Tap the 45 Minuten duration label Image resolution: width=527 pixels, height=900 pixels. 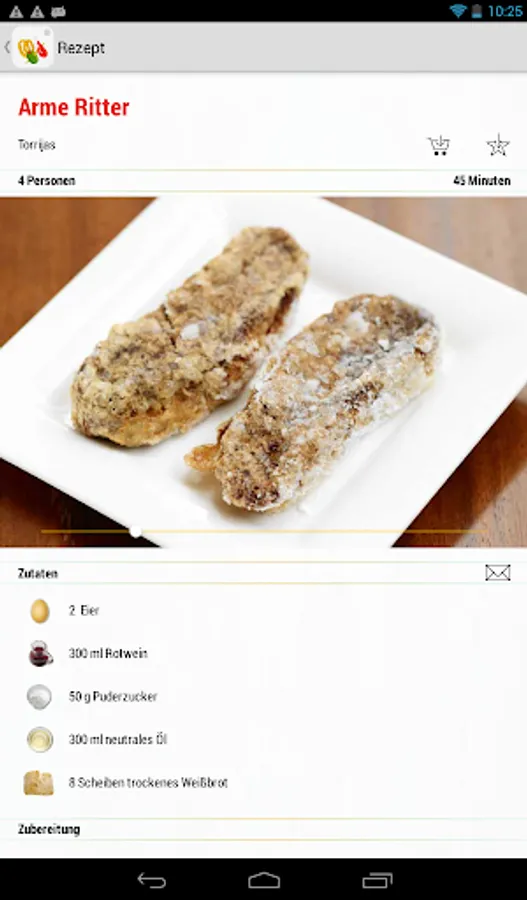tap(482, 181)
